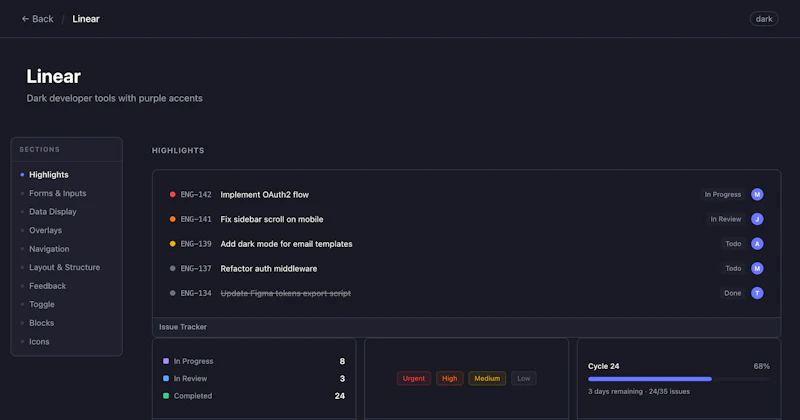Open assignee avatar J on ENG-141 row
This screenshot has width=800, height=420.
[757, 219]
